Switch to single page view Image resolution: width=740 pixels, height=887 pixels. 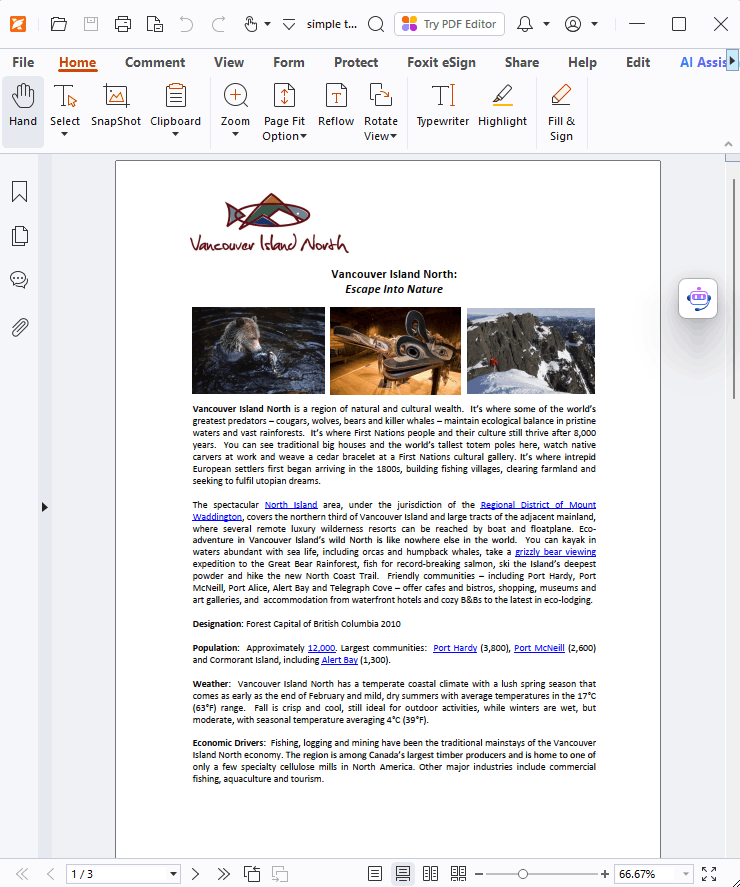point(375,874)
